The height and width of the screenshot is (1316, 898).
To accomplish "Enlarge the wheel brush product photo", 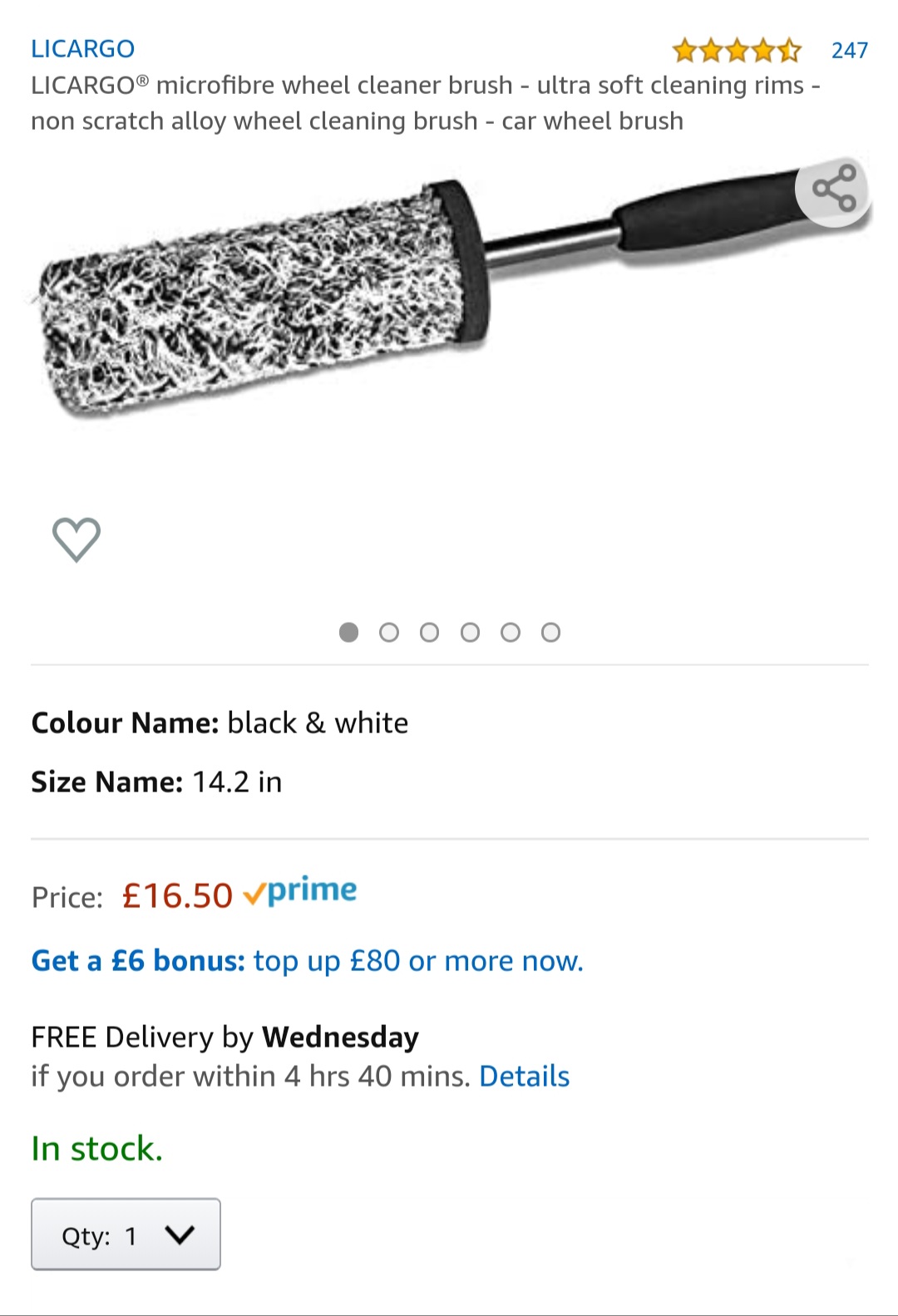I will point(333,299).
